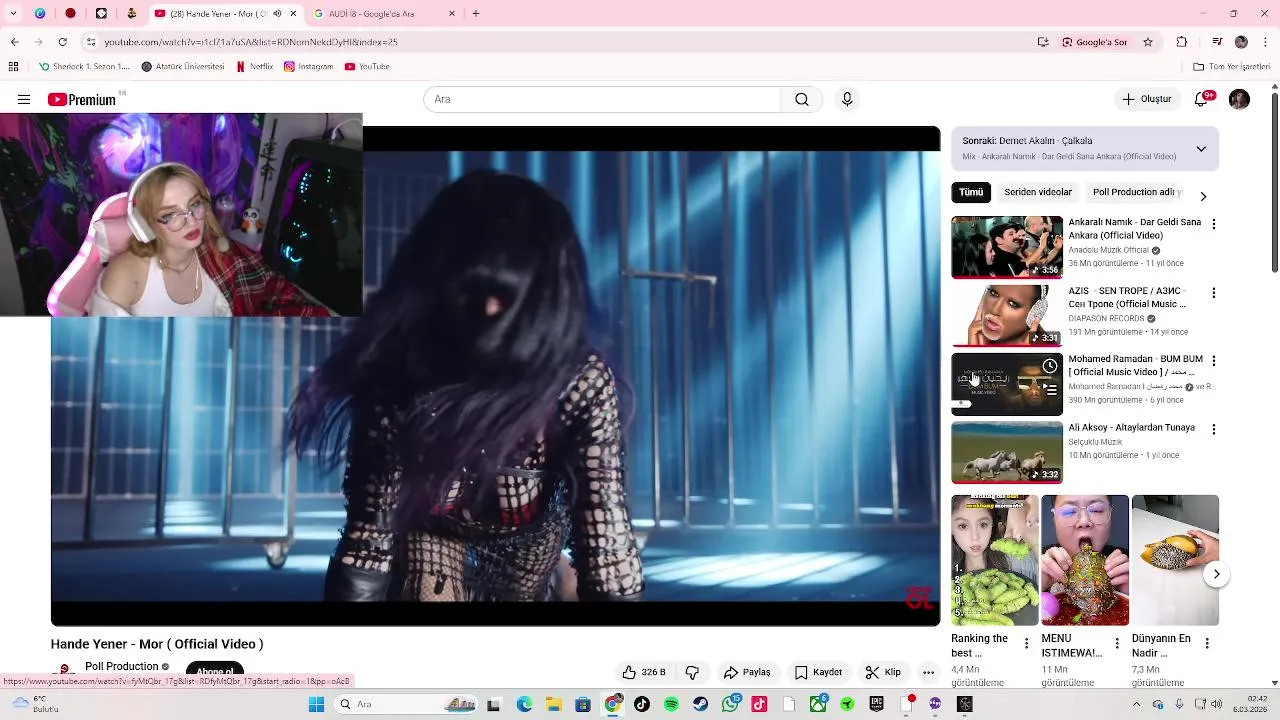Open new browser tab plus button

point(476,14)
